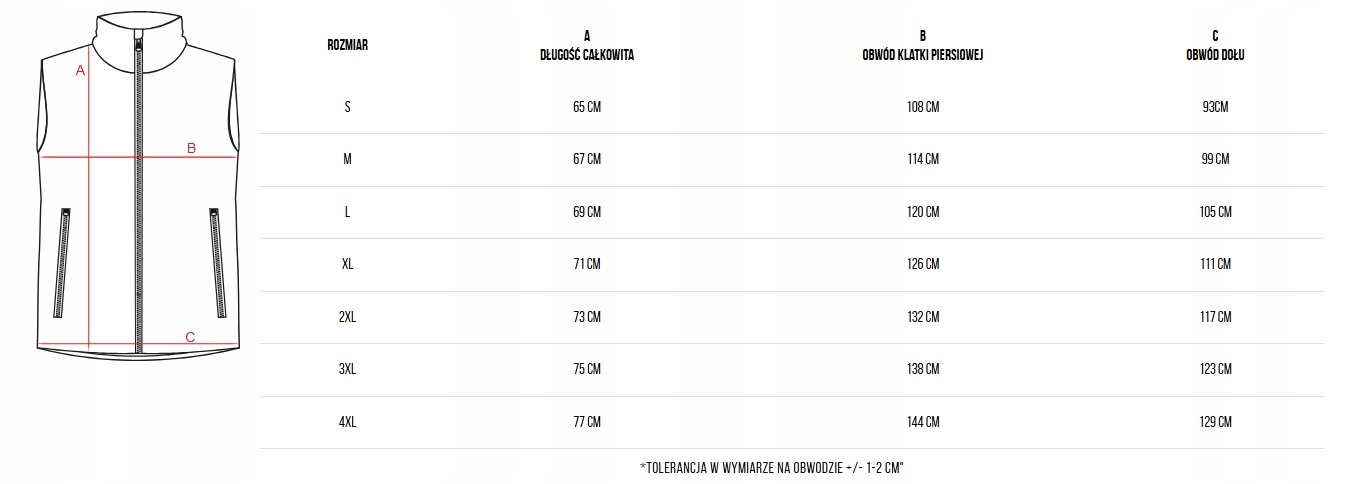This screenshot has height=484, width=1356.
Task: Select the ROZMIAR column header
Action: pyautogui.click(x=347, y=46)
